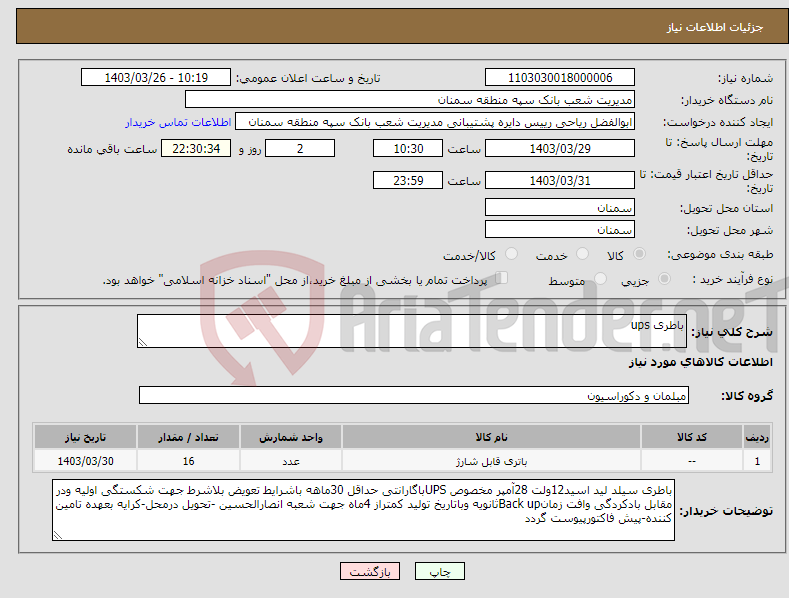The image size is (789, 598).
Task: Click the response deadline time 10:30
Action: click(408, 148)
